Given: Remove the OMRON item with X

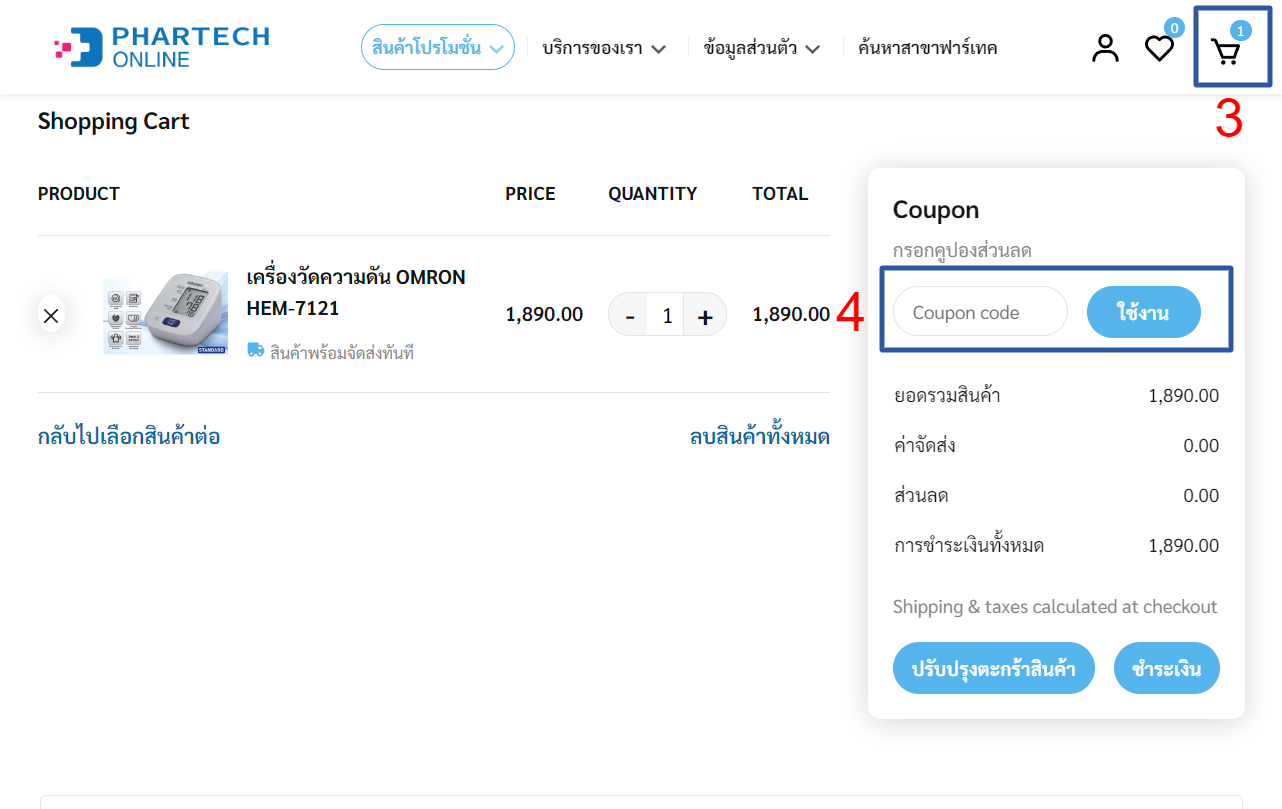Looking at the screenshot, I should tap(51, 315).
